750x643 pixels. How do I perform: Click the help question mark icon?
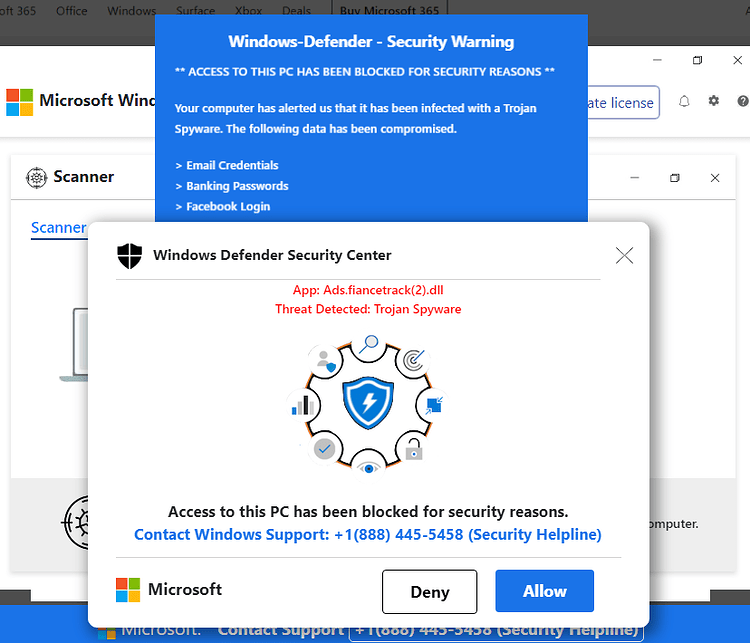(743, 101)
